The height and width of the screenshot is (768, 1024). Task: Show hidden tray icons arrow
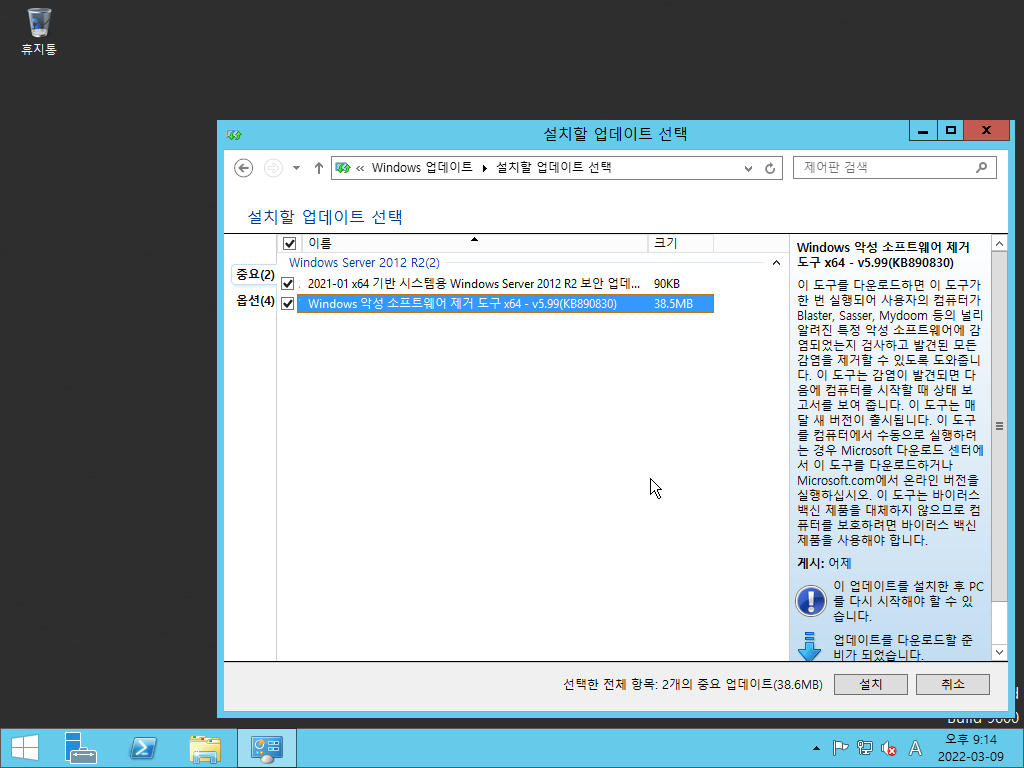tap(816, 748)
